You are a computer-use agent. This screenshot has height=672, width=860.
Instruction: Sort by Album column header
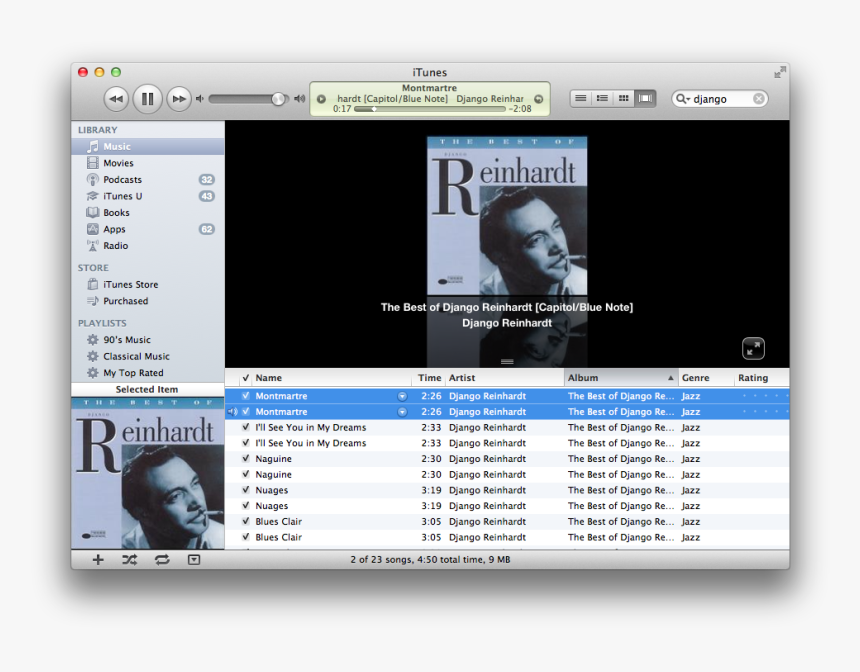point(621,377)
